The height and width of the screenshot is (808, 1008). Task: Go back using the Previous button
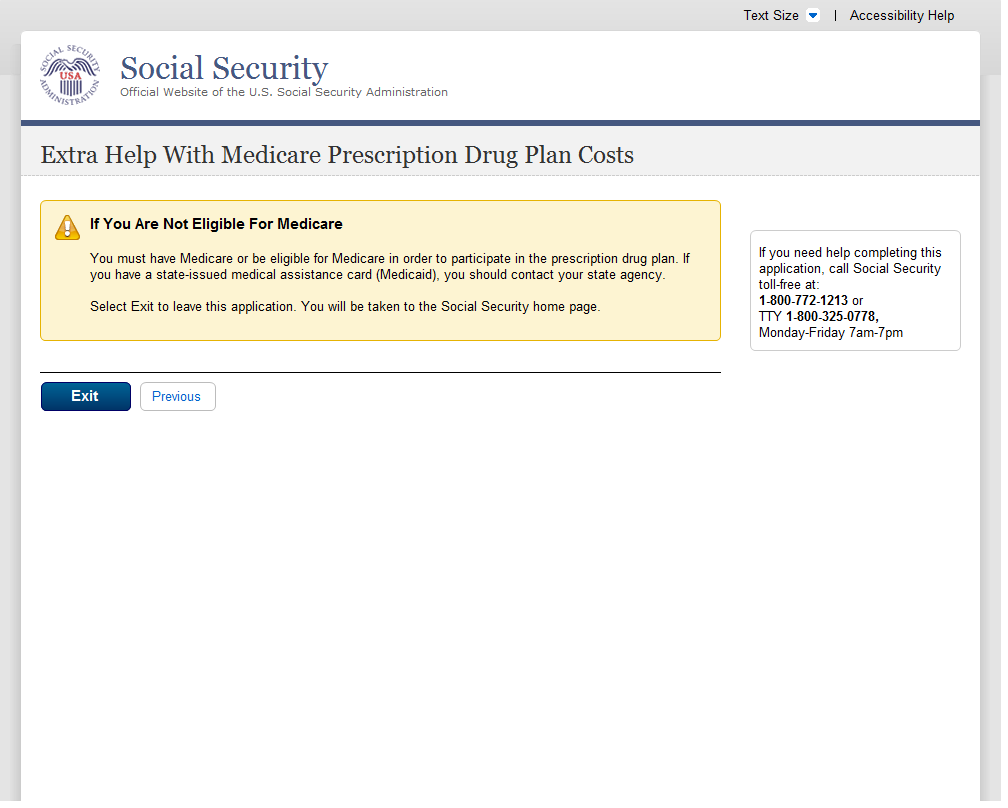tap(177, 397)
